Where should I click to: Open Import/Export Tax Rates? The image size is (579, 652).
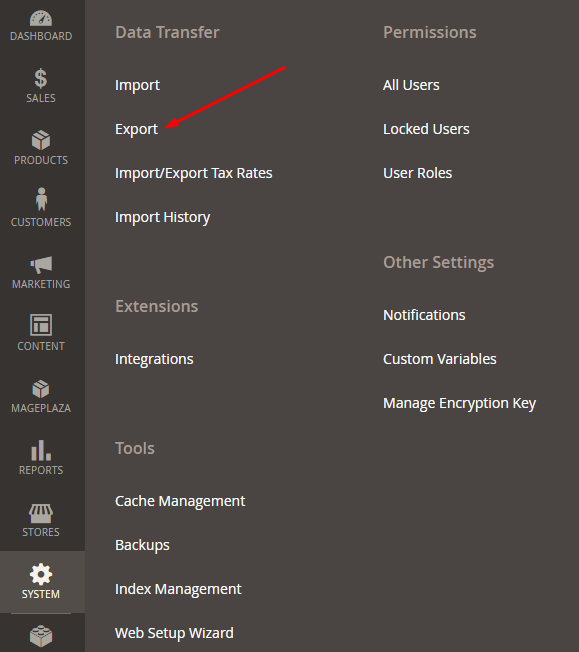coord(193,173)
